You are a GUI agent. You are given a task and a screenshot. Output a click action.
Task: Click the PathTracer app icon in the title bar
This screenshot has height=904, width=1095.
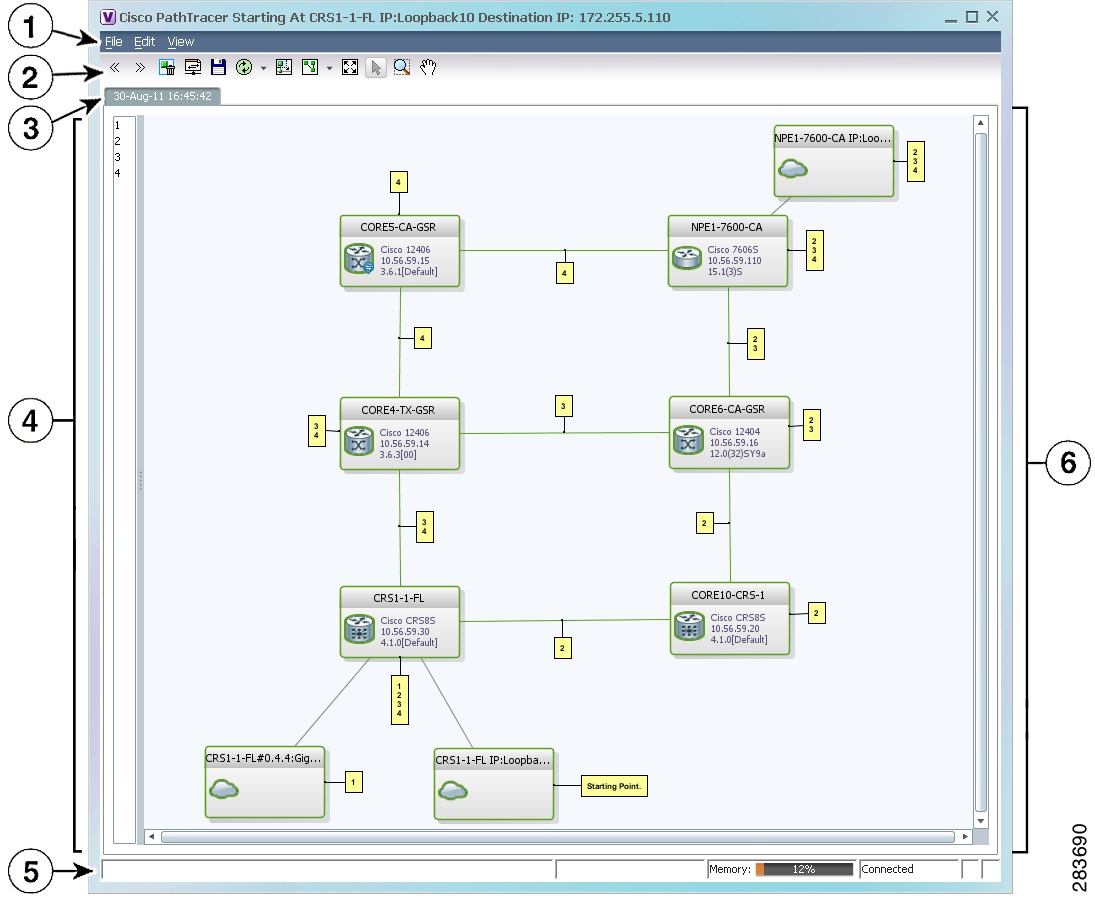[108, 17]
